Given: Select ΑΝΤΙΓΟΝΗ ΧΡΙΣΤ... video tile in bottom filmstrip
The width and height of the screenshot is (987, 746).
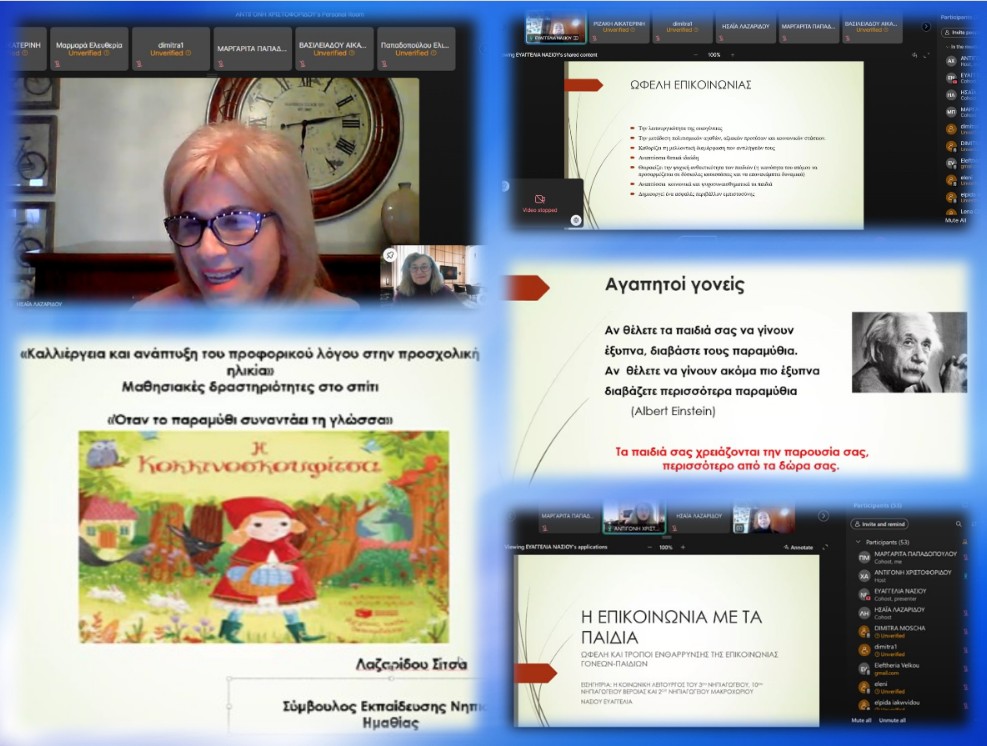Looking at the screenshot, I should pos(634,519).
